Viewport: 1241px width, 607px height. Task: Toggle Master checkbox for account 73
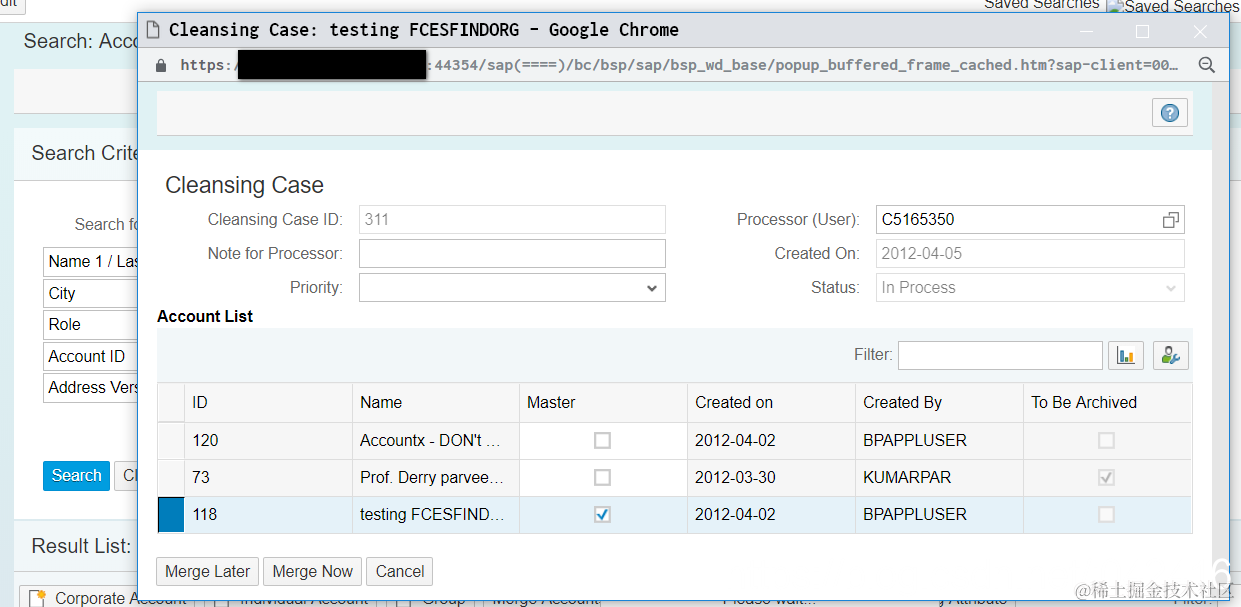pyautogui.click(x=602, y=477)
